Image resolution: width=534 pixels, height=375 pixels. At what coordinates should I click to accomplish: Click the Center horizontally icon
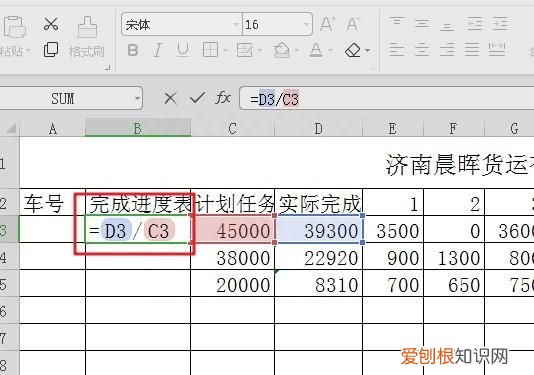[x=422, y=50]
